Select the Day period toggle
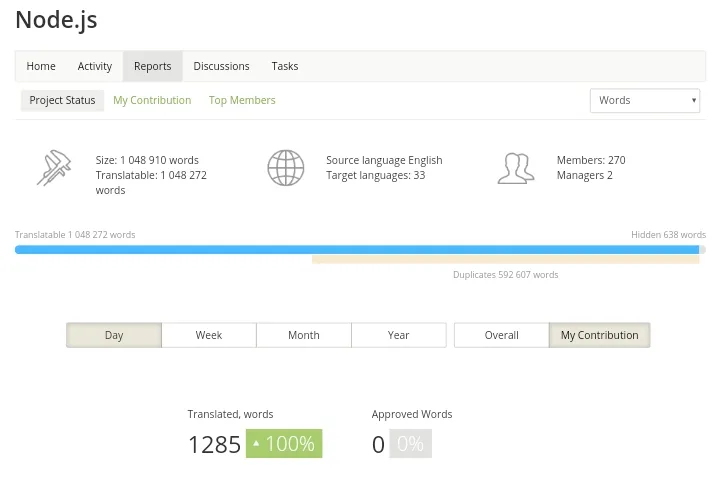This screenshot has width=720, height=489. tap(114, 335)
